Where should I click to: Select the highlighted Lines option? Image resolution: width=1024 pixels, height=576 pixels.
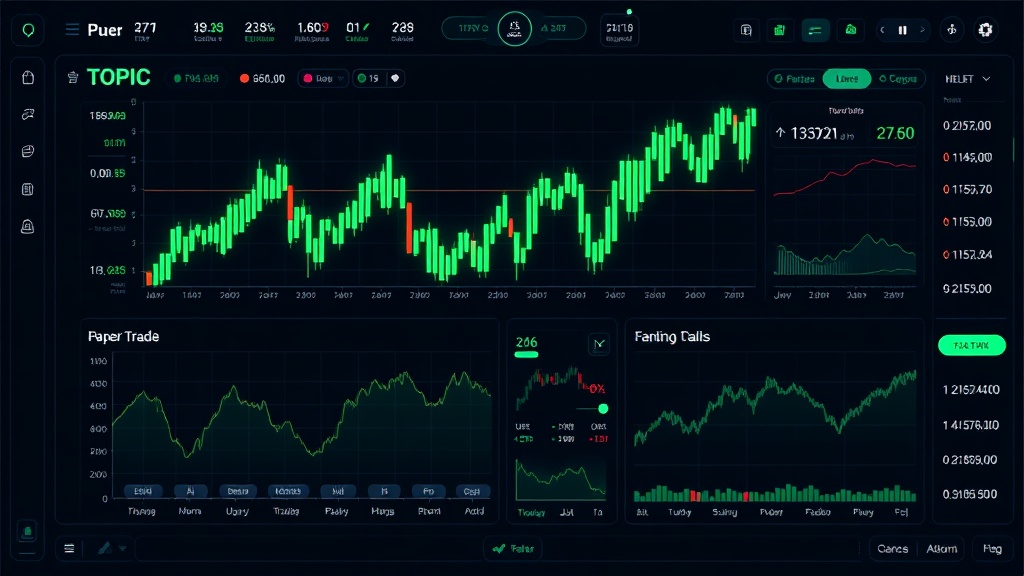847,79
